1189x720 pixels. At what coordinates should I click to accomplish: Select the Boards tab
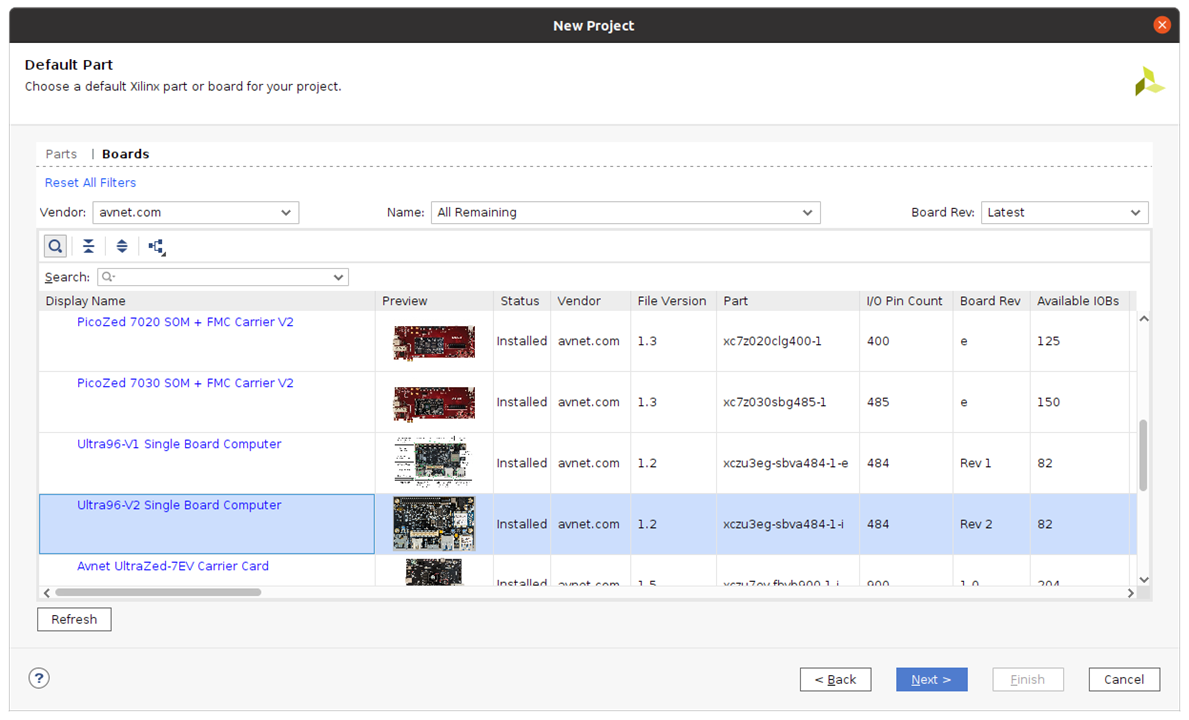pyautogui.click(x=126, y=154)
